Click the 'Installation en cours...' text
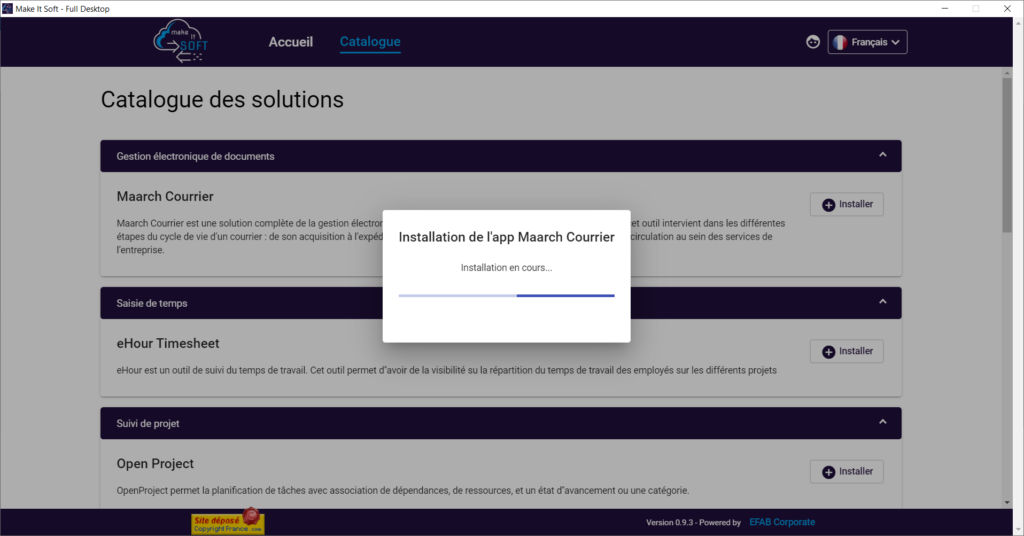 click(506, 268)
